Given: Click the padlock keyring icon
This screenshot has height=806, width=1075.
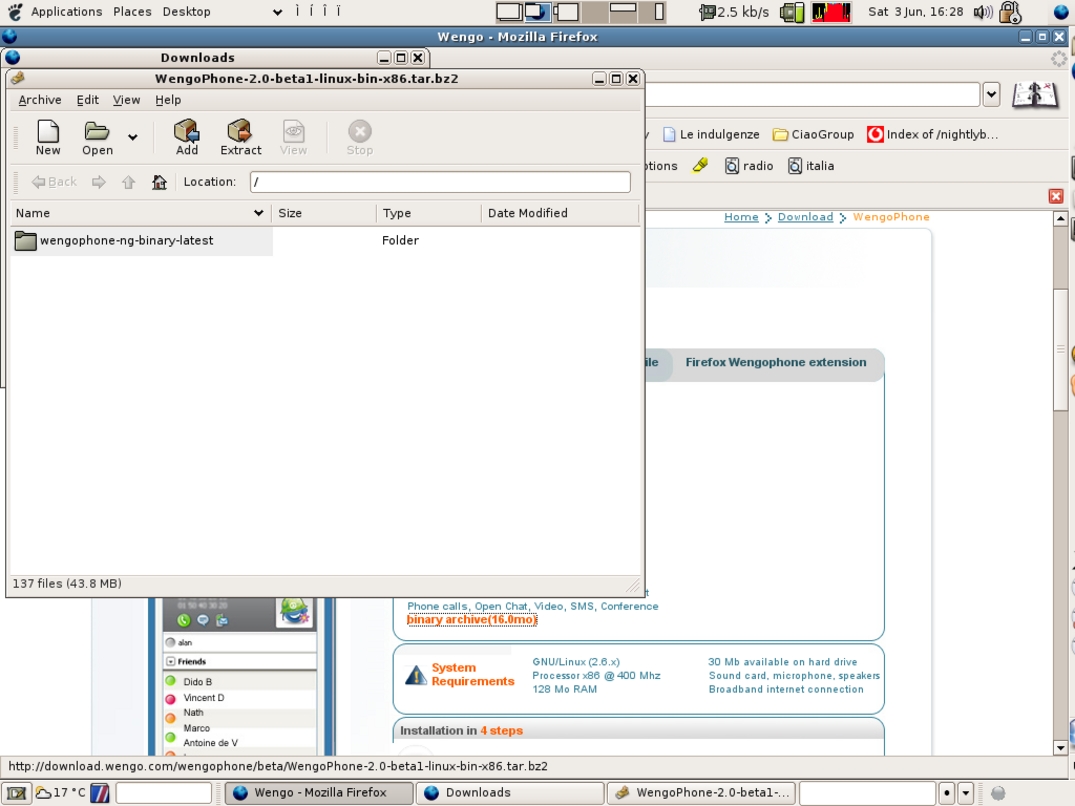Looking at the screenshot, I should click(x=1011, y=12).
